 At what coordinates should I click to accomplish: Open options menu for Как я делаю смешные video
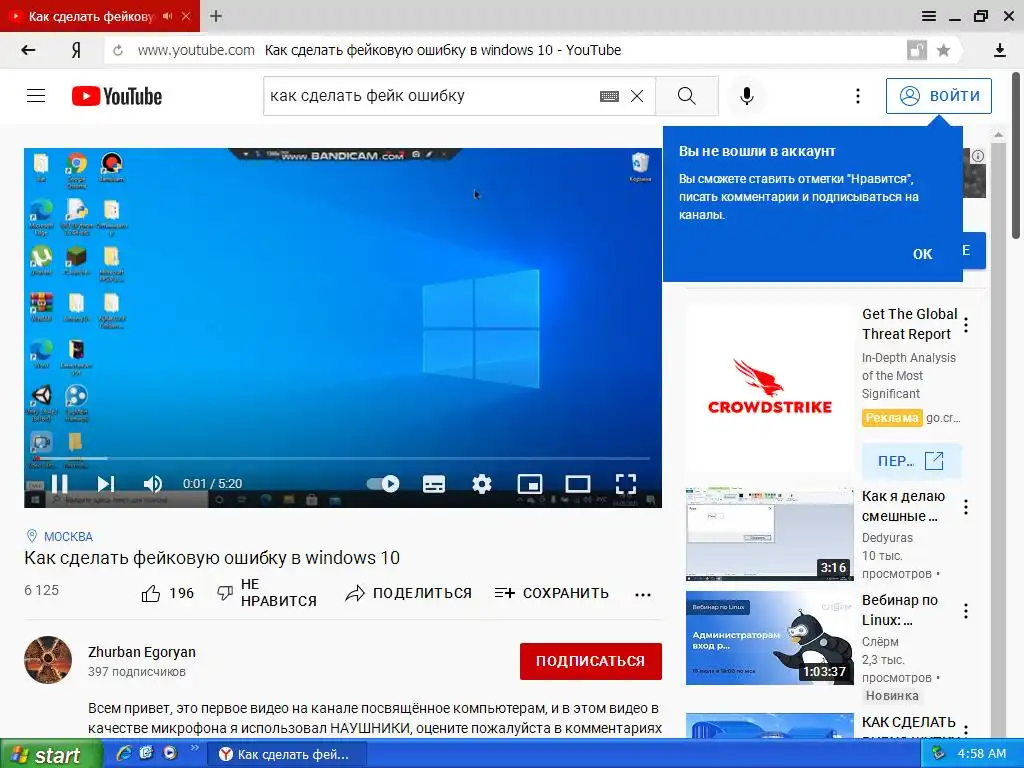pos(966,507)
